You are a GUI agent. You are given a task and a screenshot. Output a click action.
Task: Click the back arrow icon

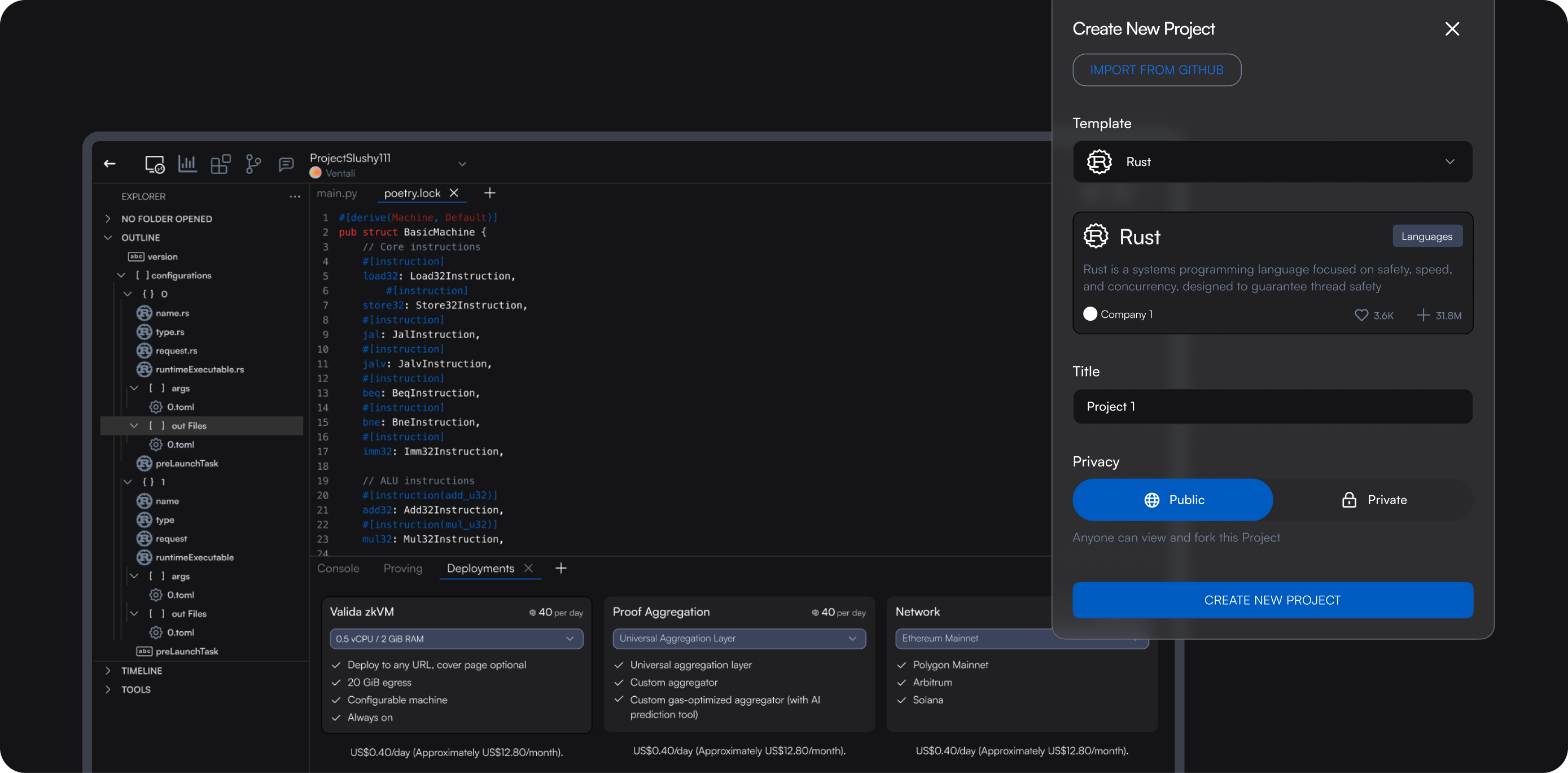point(110,163)
